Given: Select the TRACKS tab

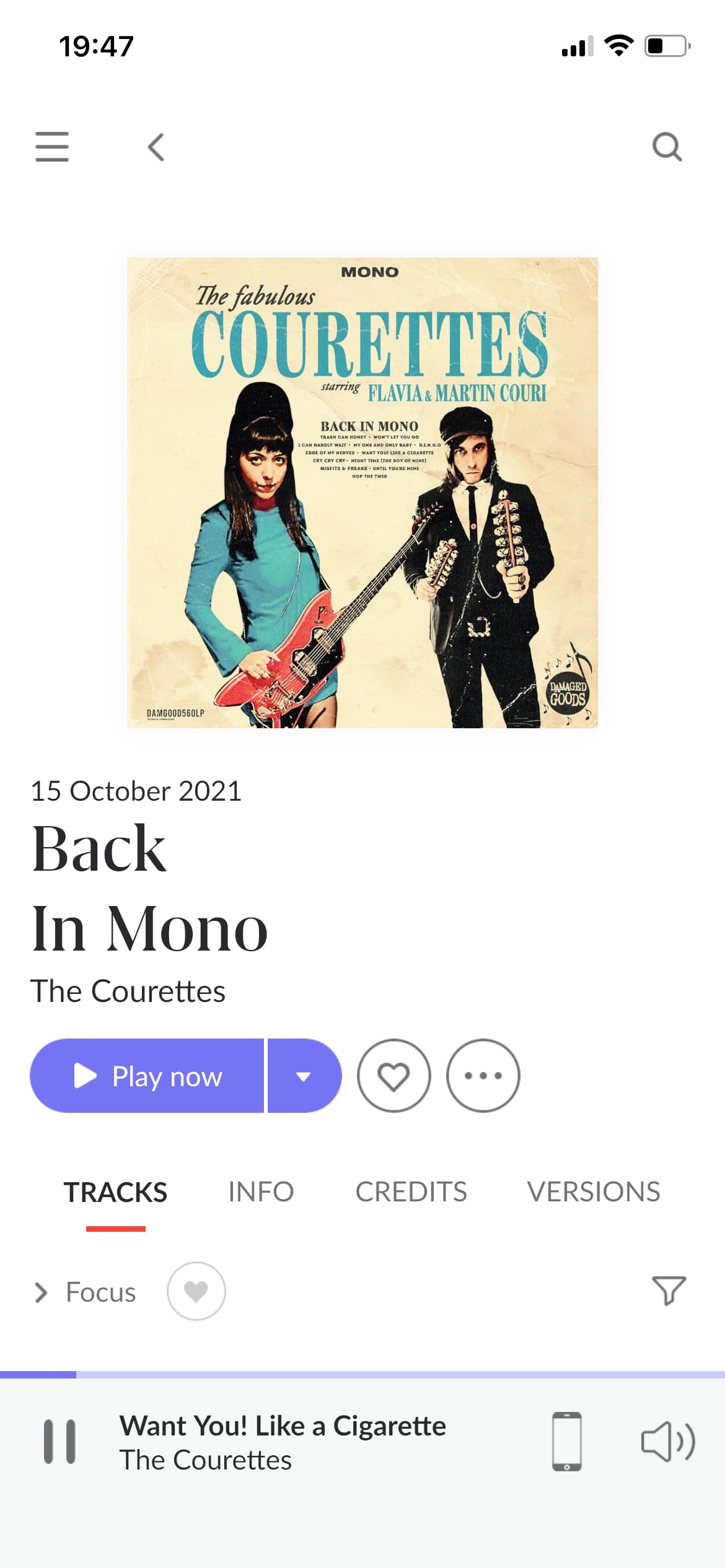Looking at the screenshot, I should pyautogui.click(x=115, y=1193).
